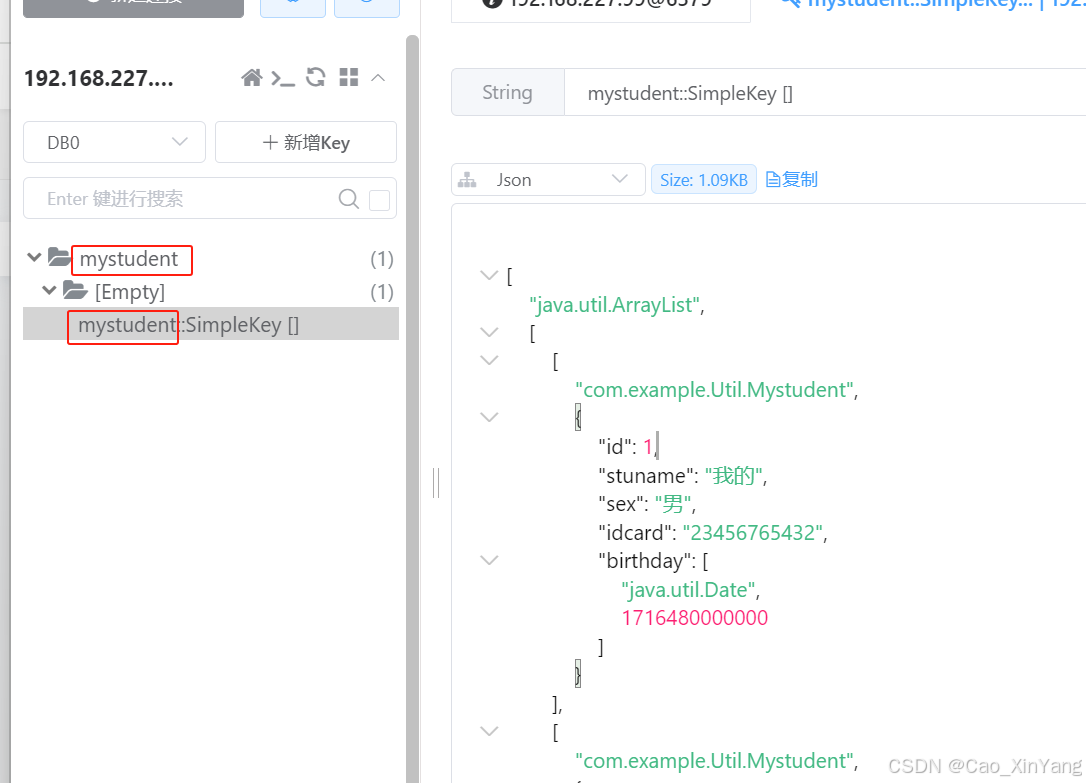The width and height of the screenshot is (1086, 783).
Task: Refresh the connection with the reload icon
Action: pyautogui.click(x=316, y=77)
